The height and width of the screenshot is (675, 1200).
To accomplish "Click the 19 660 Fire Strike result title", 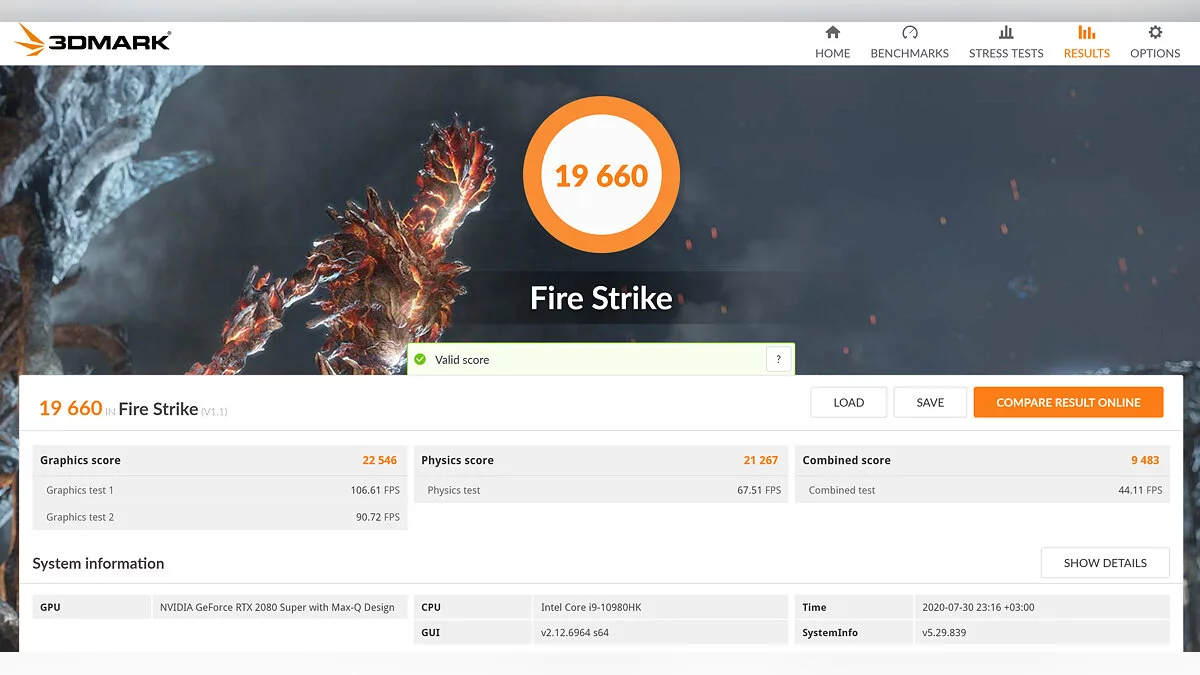I will (x=133, y=408).
